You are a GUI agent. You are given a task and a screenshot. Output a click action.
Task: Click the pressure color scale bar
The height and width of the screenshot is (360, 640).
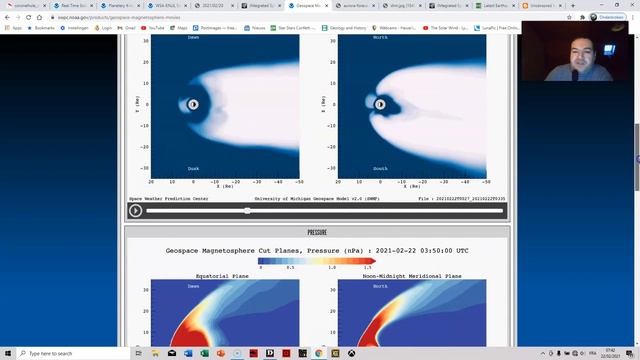pyautogui.click(x=317, y=261)
